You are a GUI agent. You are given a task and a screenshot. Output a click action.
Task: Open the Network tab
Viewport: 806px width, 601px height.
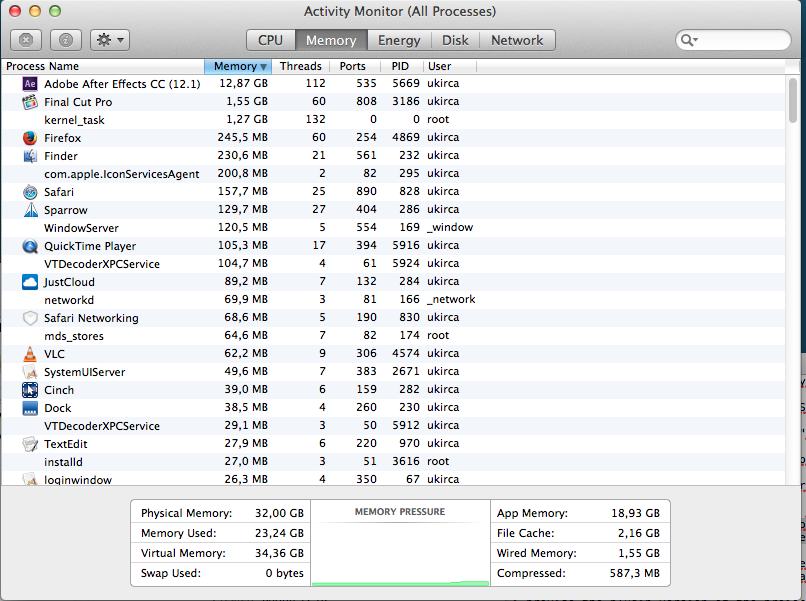click(517, 40)
